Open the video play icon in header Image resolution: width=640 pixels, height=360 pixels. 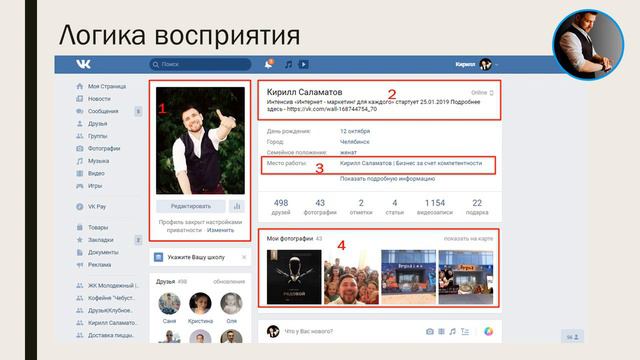[x=303, y=64]
